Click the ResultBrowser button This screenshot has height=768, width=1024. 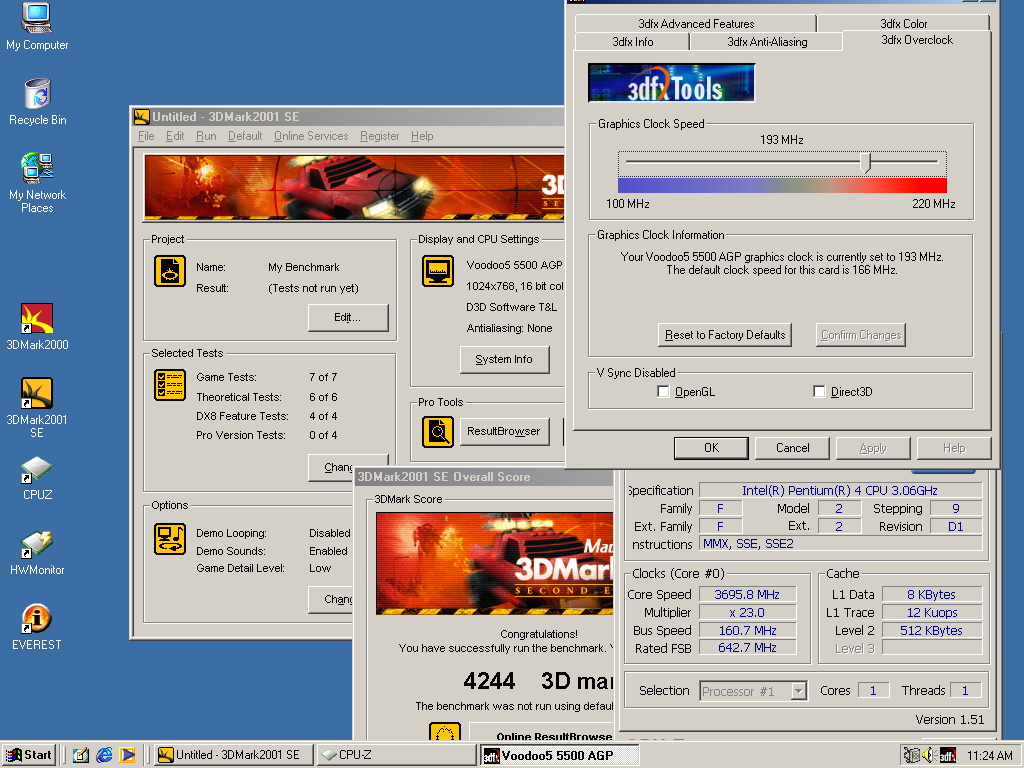[x=504, y=432]
